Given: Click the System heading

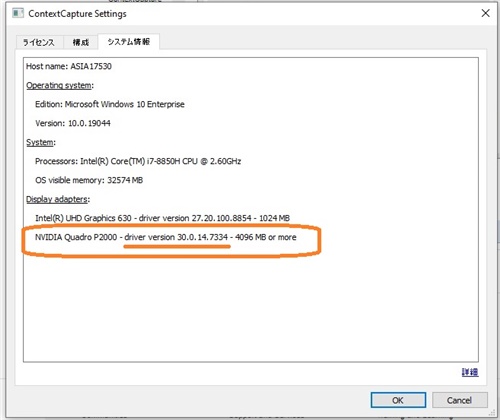Looking at the screenshot, I should [x=41, y=142].
